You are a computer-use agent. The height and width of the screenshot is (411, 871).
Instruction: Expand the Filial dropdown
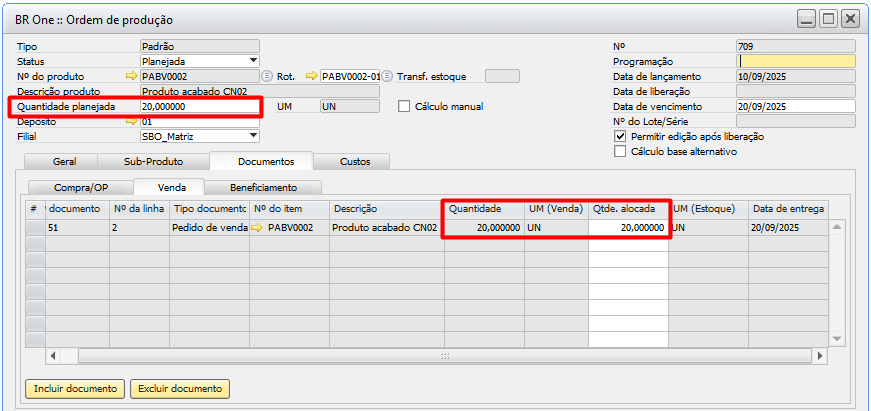(252, 136)
